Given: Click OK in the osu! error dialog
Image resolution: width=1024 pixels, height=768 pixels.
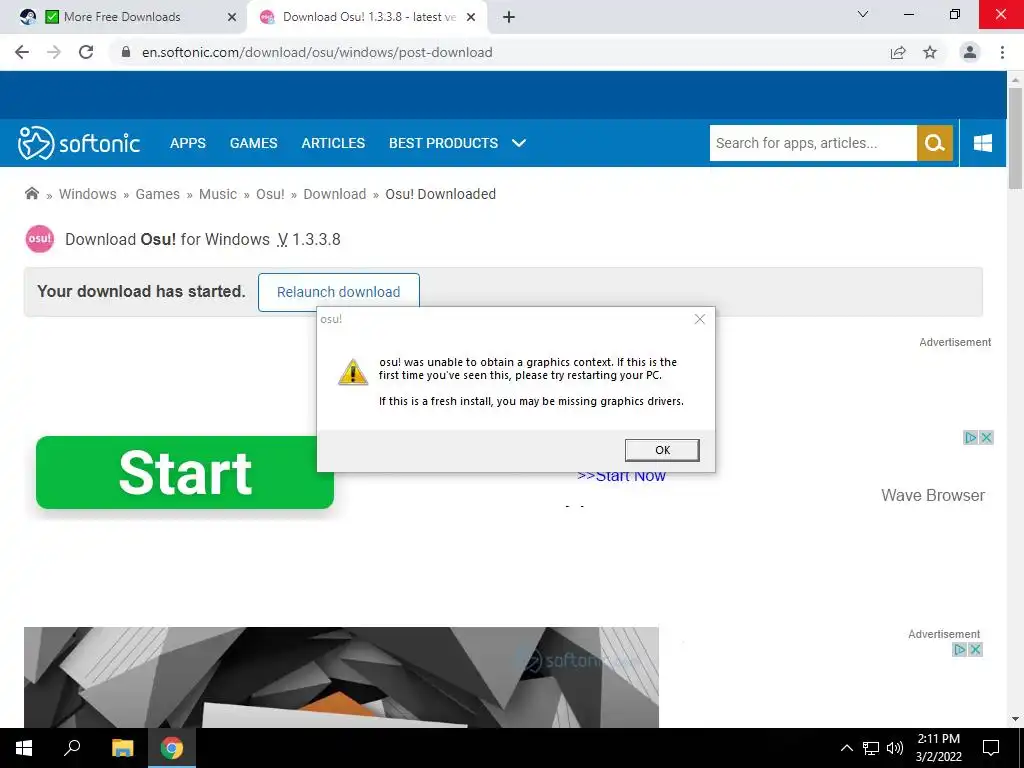Looking at the screenshot, I should (662, 450).
